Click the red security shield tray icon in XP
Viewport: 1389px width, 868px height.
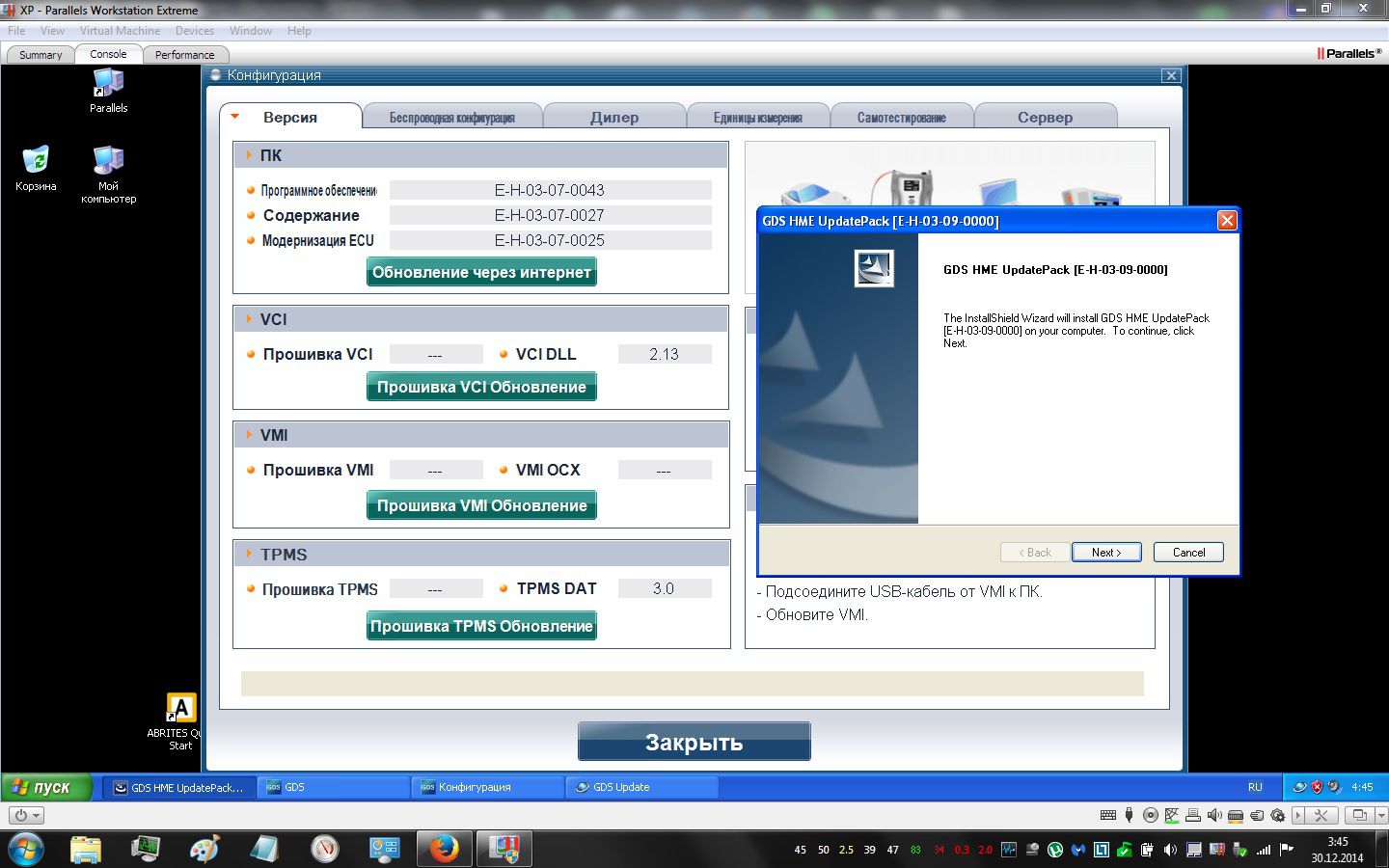click(x=1317, y=787)
